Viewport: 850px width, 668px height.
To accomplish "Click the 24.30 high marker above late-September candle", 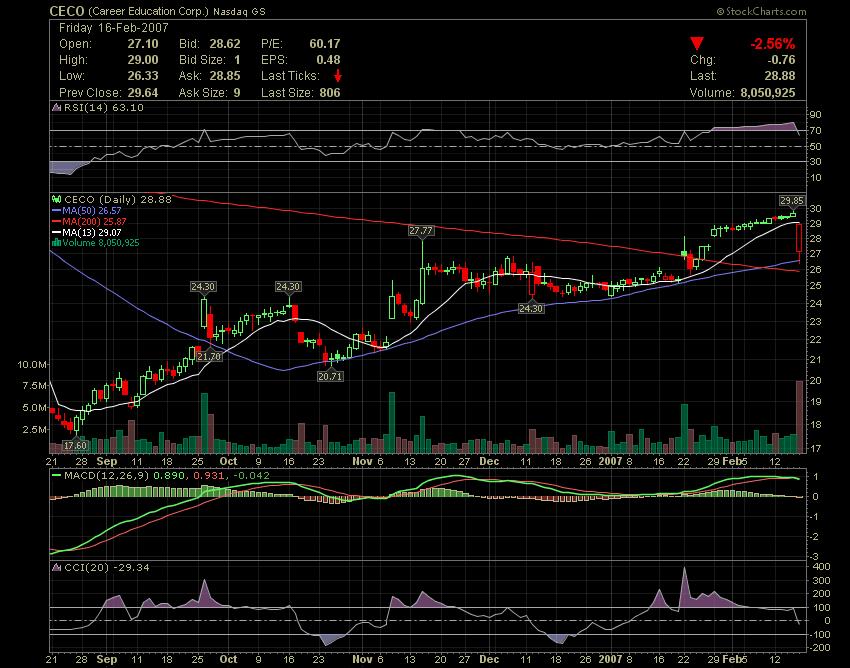I will (203, 286).
